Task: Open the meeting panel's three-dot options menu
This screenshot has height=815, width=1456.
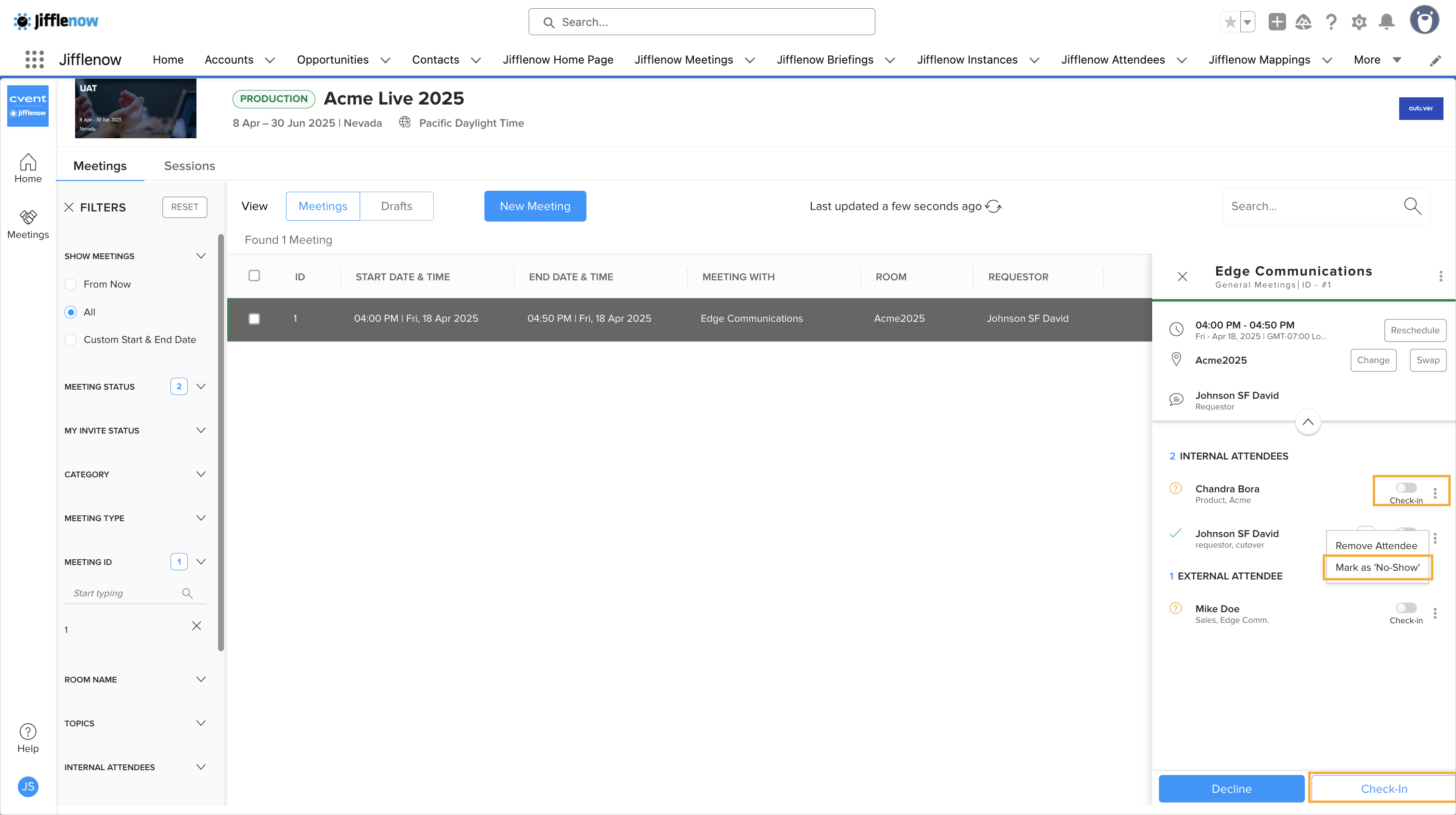Action: [1440, 276]
